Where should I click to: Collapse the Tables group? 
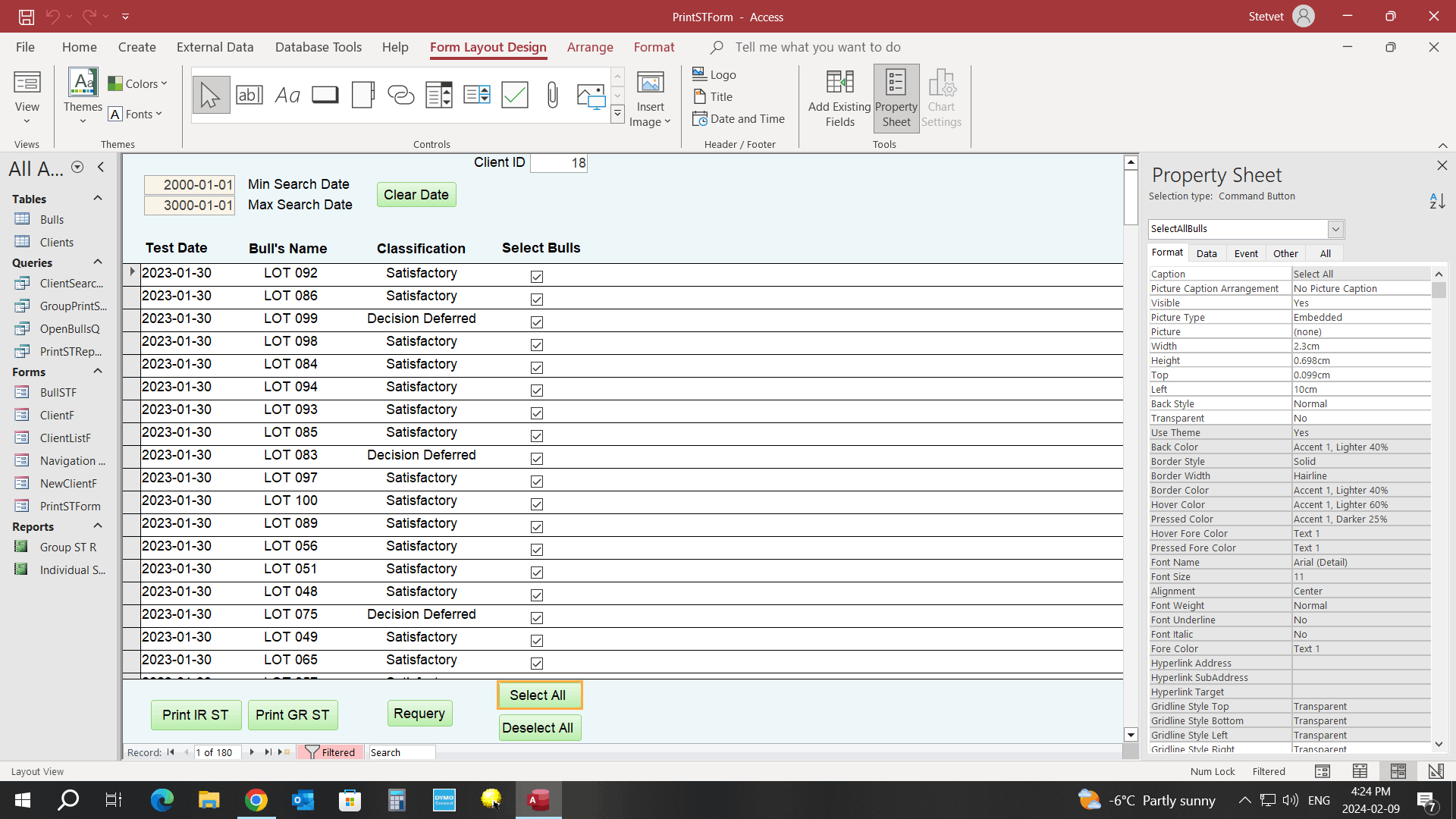(x=98, y=198)
